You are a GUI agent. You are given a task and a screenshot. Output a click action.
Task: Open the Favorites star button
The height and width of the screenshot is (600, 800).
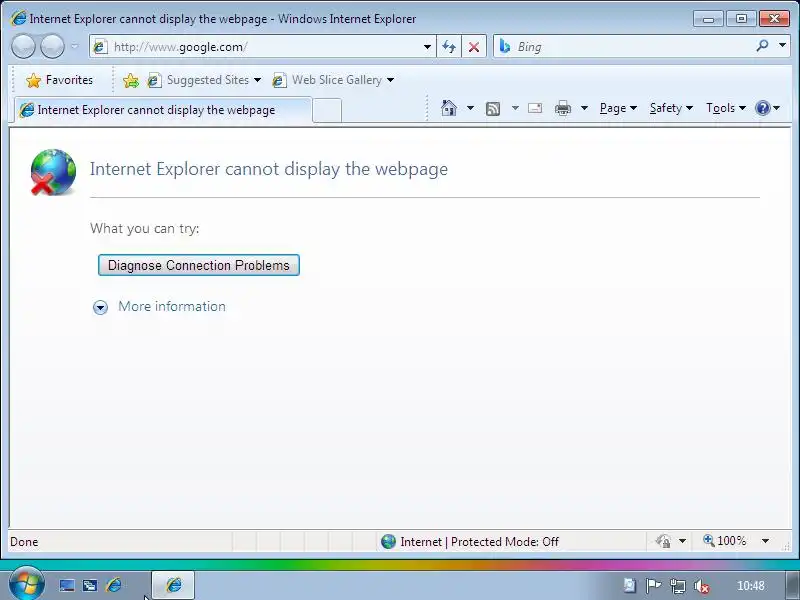60,80
